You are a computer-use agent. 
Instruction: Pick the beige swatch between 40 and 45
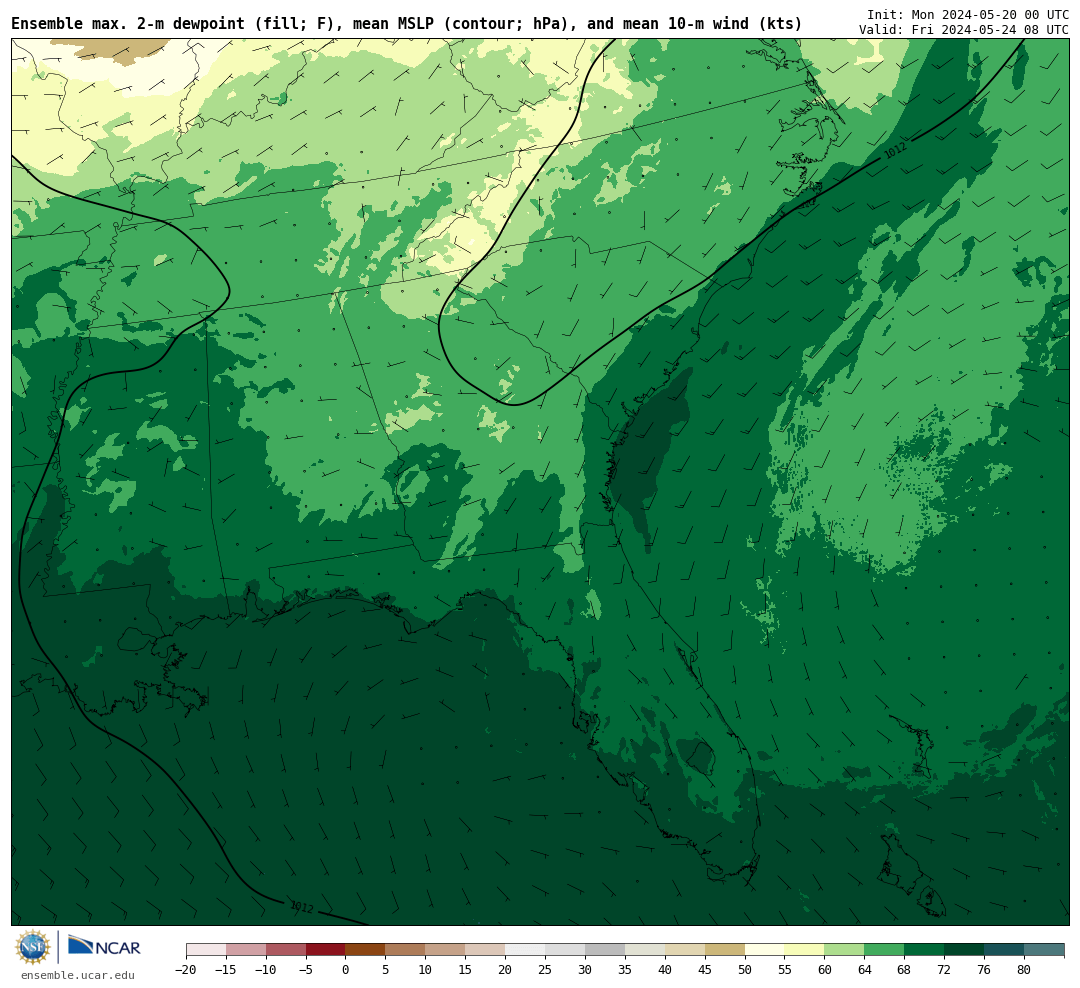coord(685,950)
